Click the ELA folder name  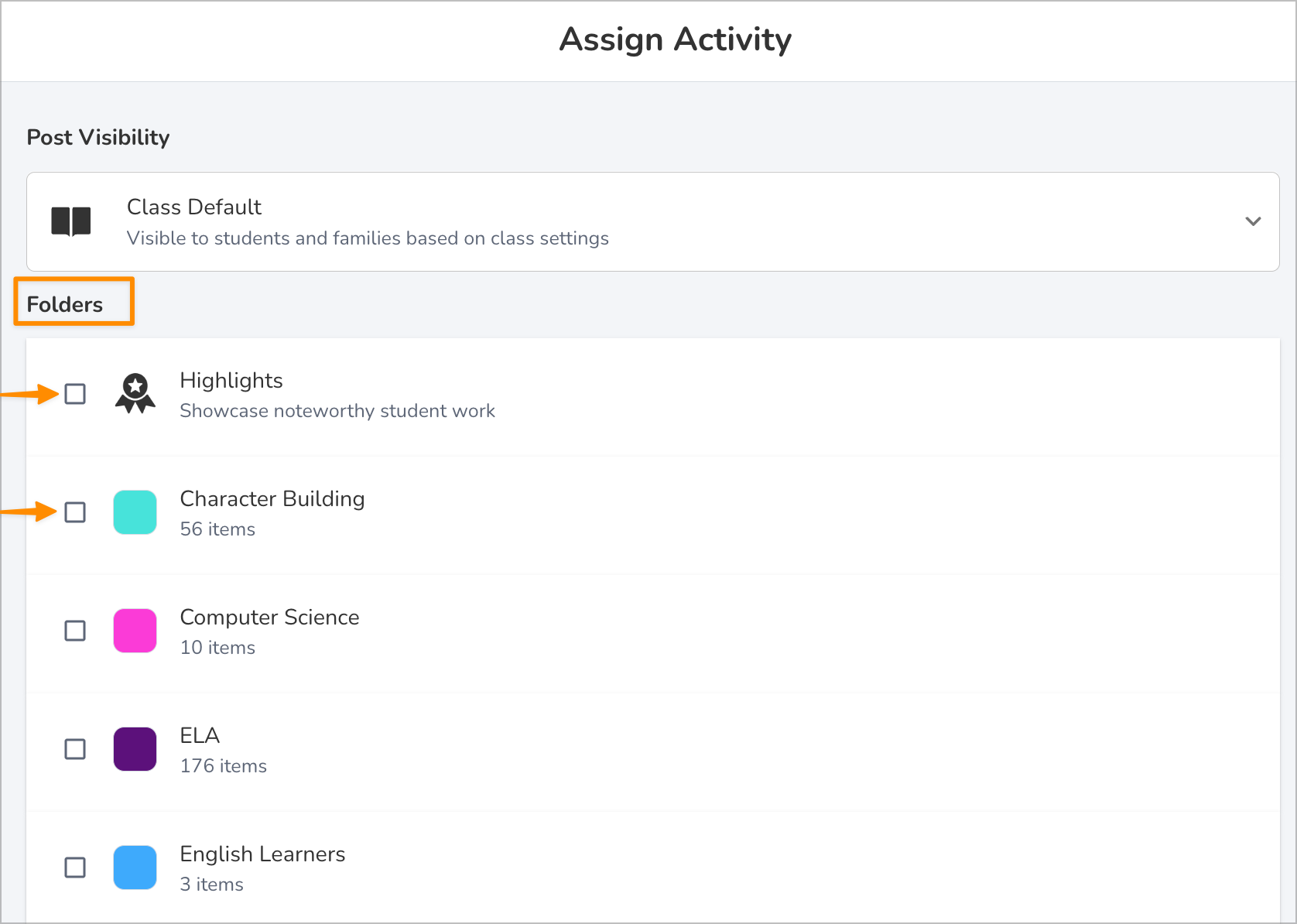(x=199, y=734)
